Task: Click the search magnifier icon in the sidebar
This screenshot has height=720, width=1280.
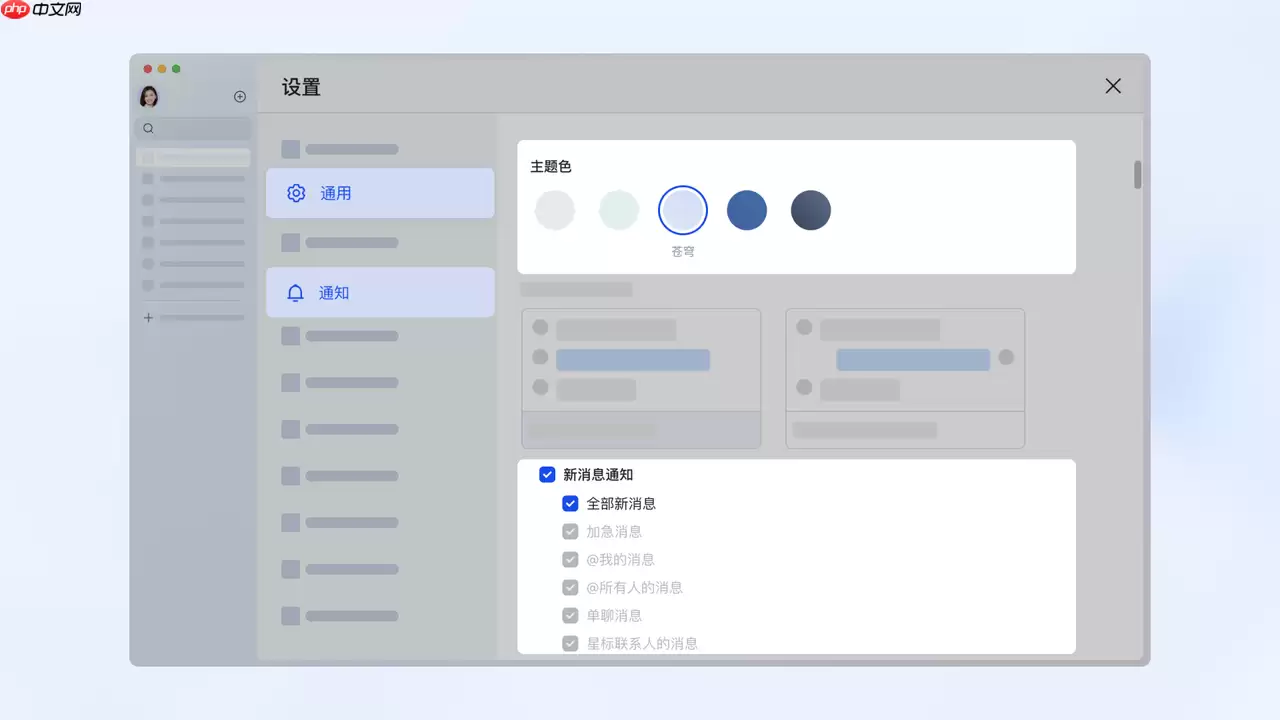Action: pos(148,128)
